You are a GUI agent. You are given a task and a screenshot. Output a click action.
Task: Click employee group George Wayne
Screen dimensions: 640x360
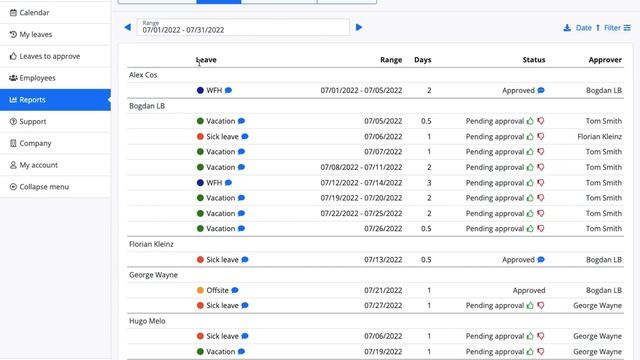[x=153, y=275]
